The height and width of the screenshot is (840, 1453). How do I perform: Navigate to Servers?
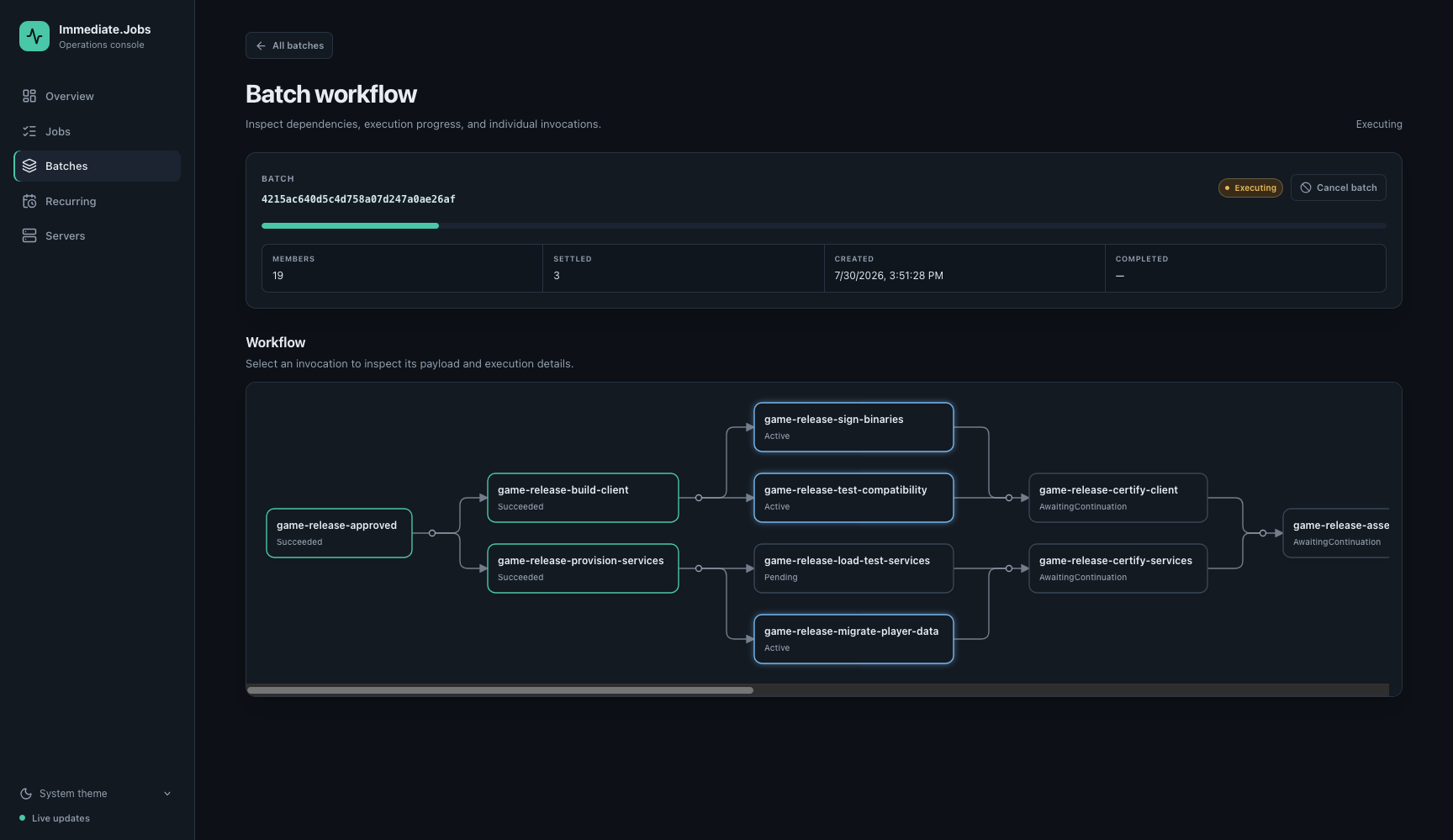pyautogui.click(x=98, y=235)
